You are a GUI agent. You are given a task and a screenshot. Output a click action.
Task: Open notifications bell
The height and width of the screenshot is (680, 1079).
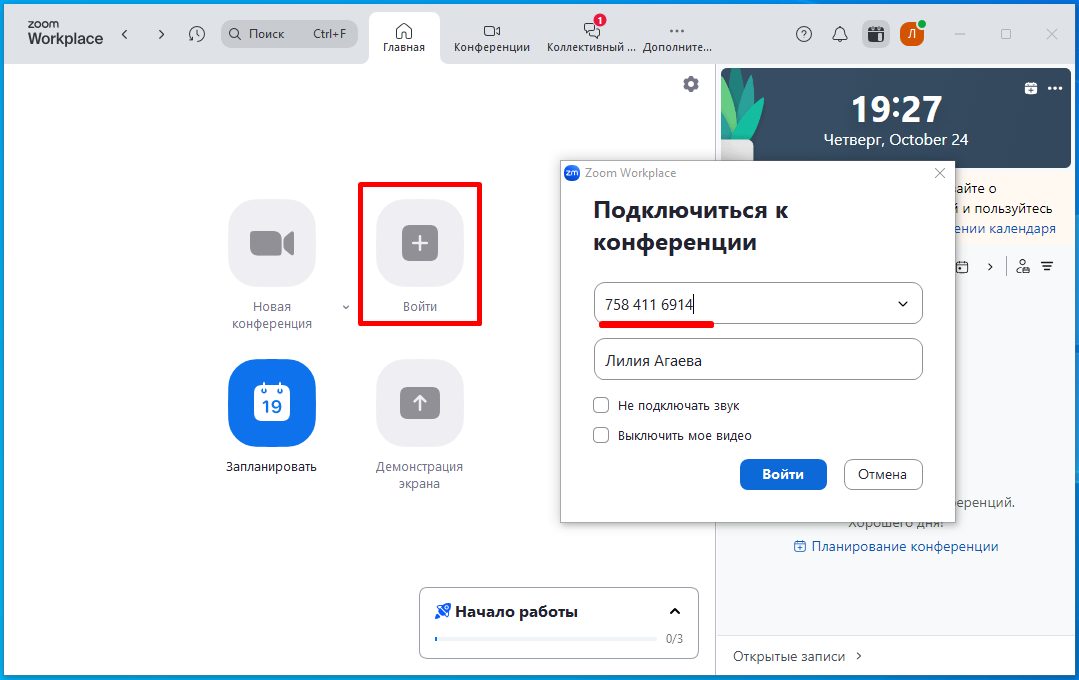[840, 34]
